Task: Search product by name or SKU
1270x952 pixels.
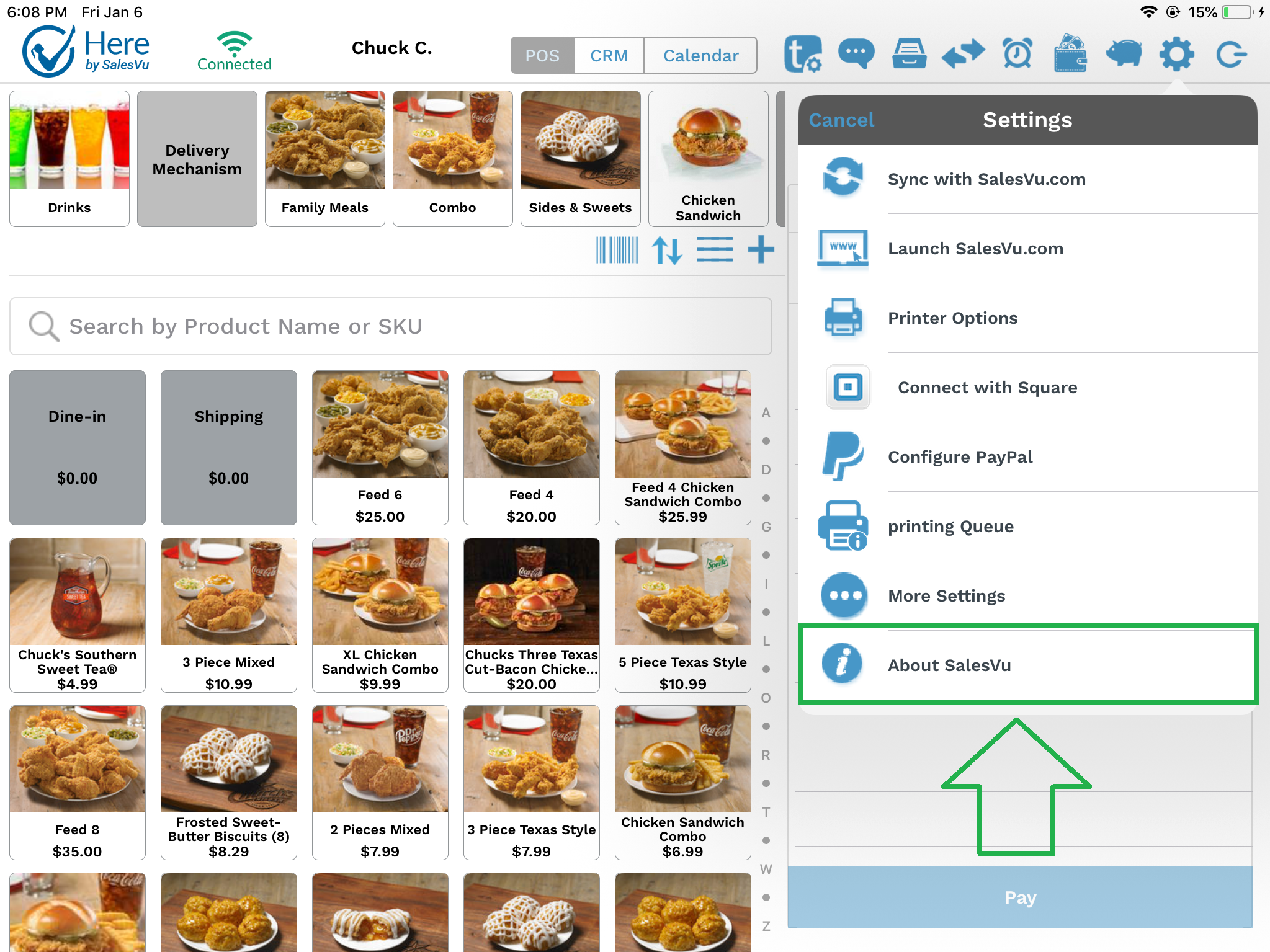Action: pyautogui.click(x=396, y=326)
